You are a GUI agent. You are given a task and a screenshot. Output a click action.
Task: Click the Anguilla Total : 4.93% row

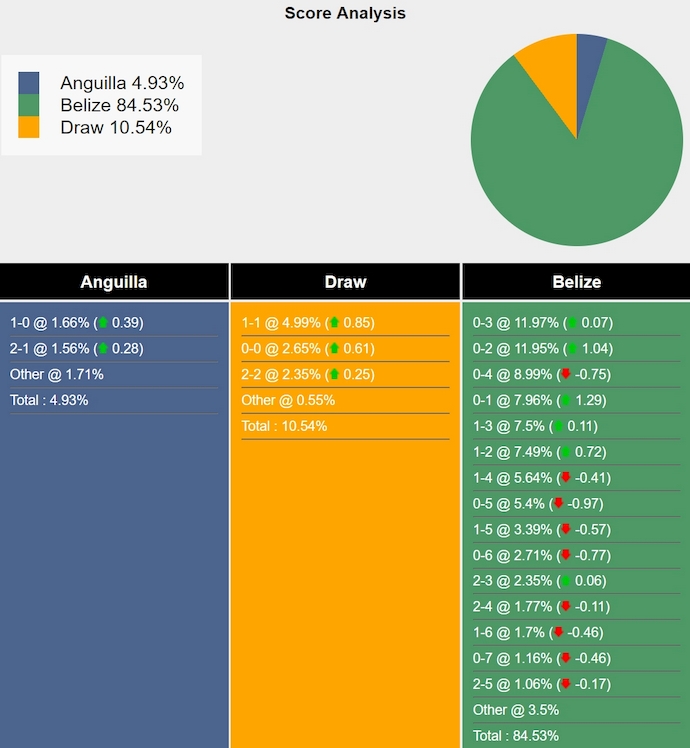coord(49,400)
